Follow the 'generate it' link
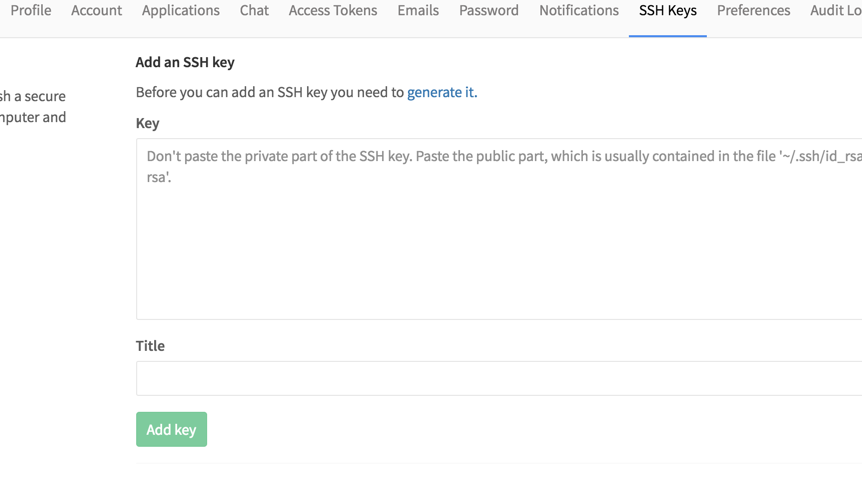The image size is (862, 477). tap(442, 92)
